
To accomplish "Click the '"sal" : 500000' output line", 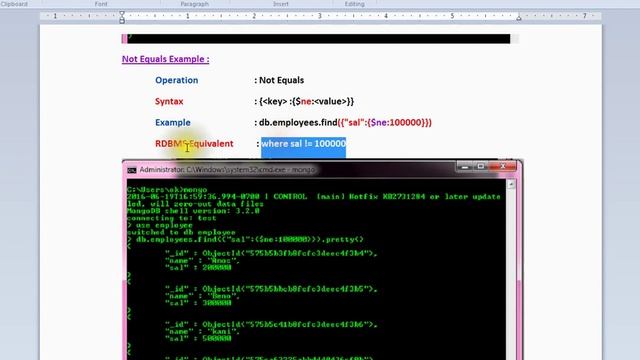I will point(198,338).
